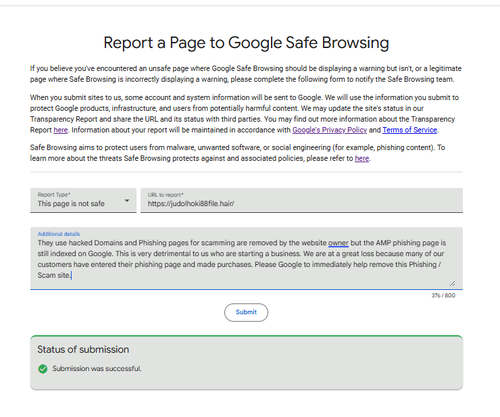Click inside the Additional details text area
This screenshot has height=417, width=500.
[x=246, y=258]
